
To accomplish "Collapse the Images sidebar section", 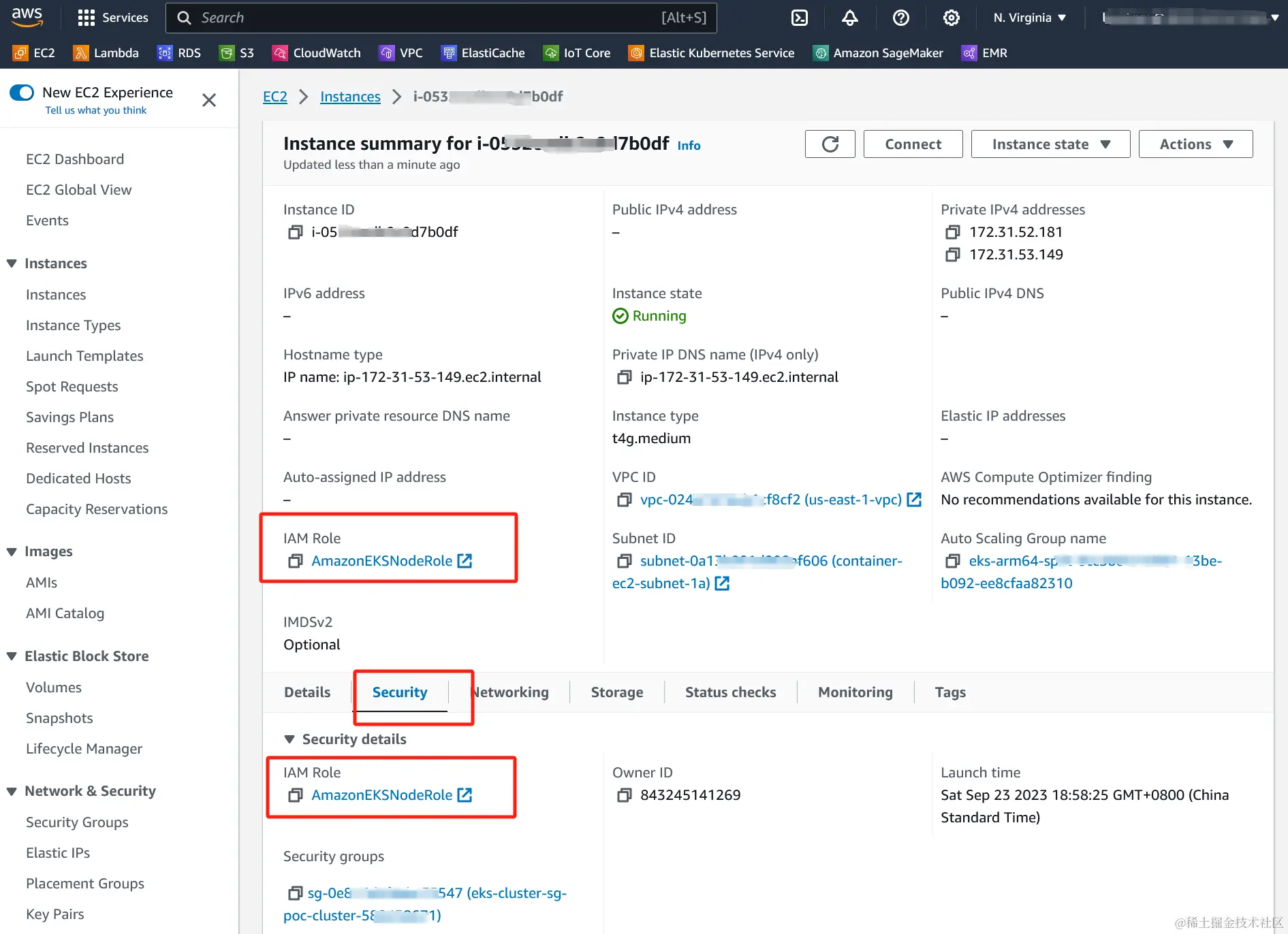I will (x=12, y=551).
